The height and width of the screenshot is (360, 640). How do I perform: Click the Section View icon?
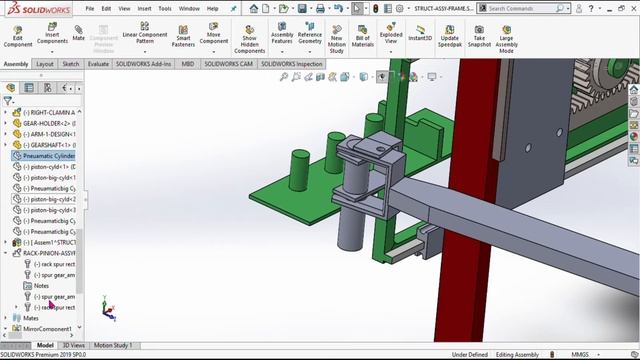320,76
